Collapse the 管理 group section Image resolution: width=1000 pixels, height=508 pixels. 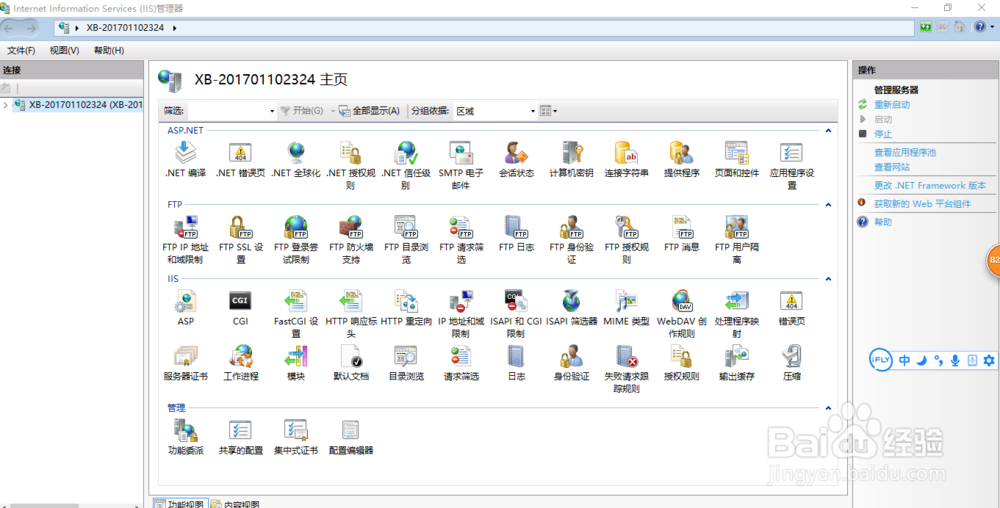tap(828, 408)
